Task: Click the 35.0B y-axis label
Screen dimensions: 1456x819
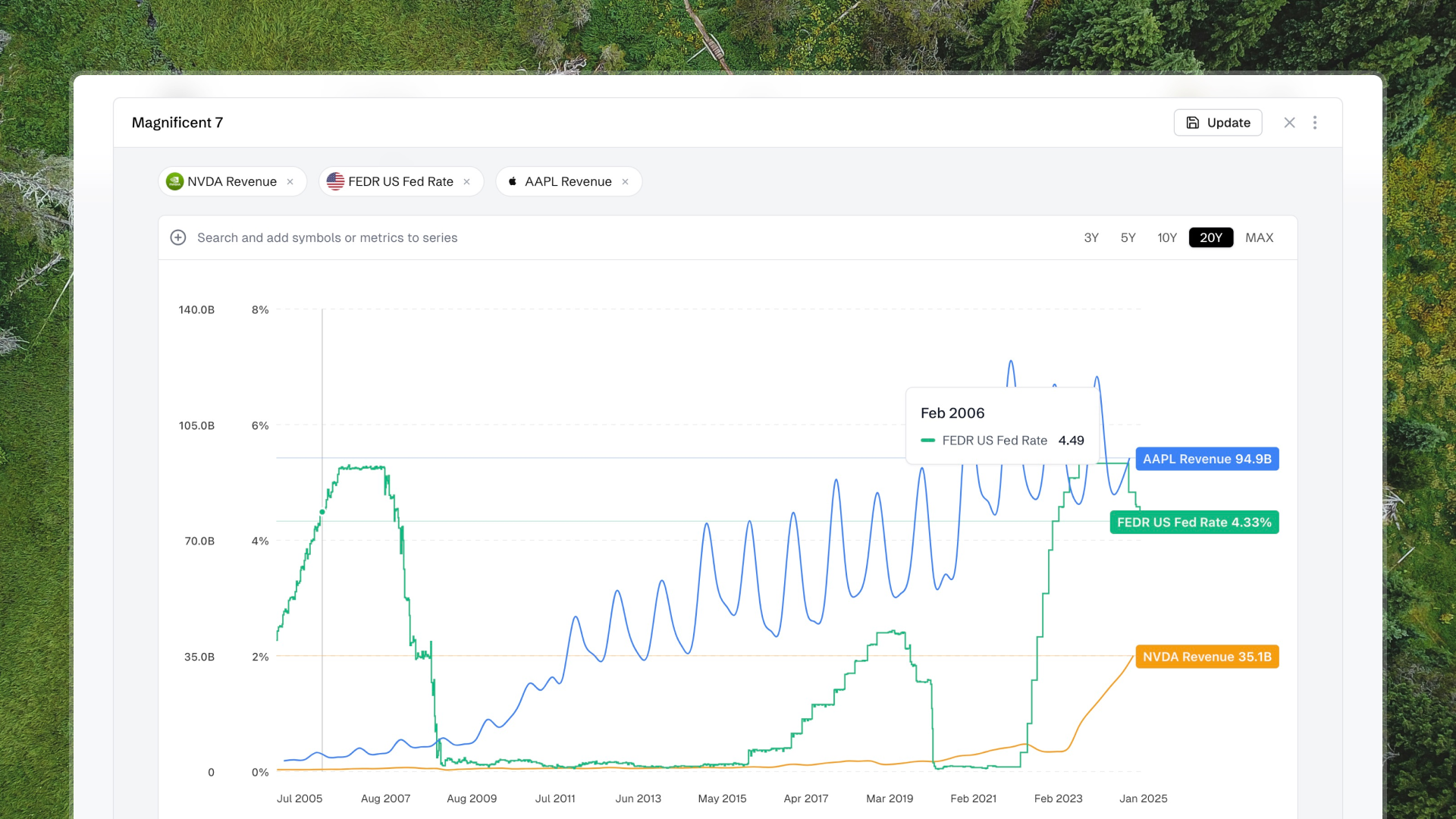Action: (x=199, y=657)
